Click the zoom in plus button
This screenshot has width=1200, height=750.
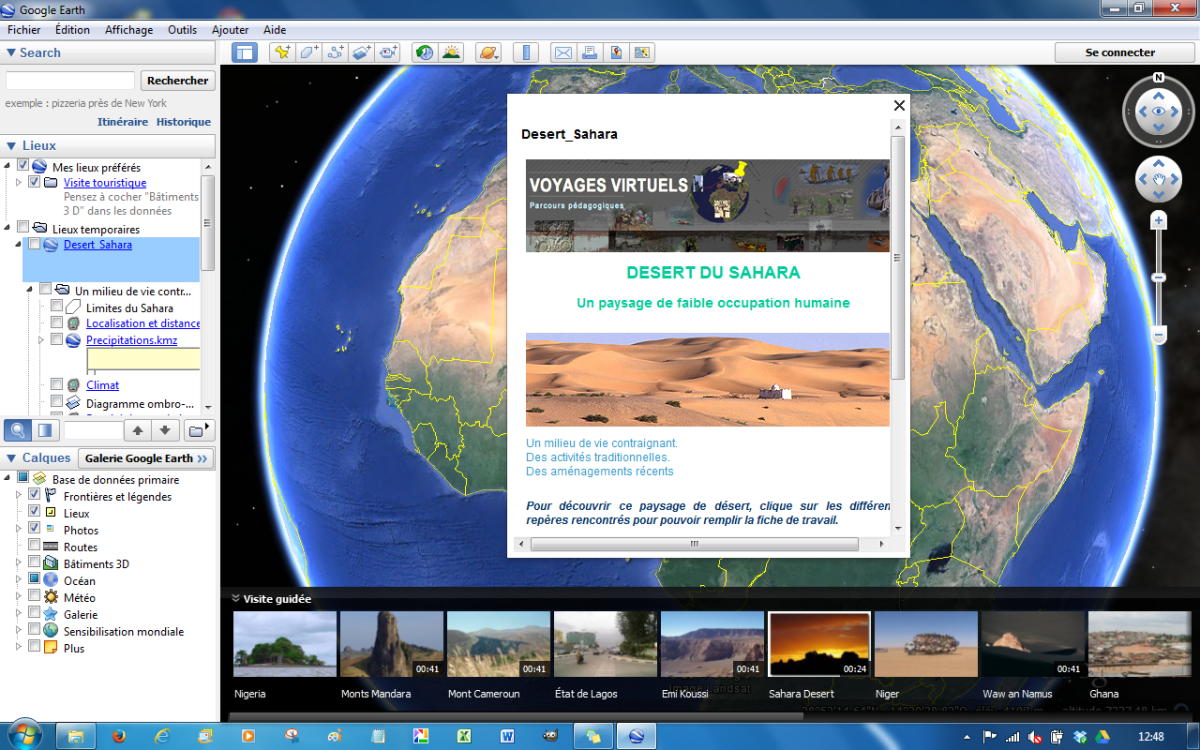[1159, 220]
